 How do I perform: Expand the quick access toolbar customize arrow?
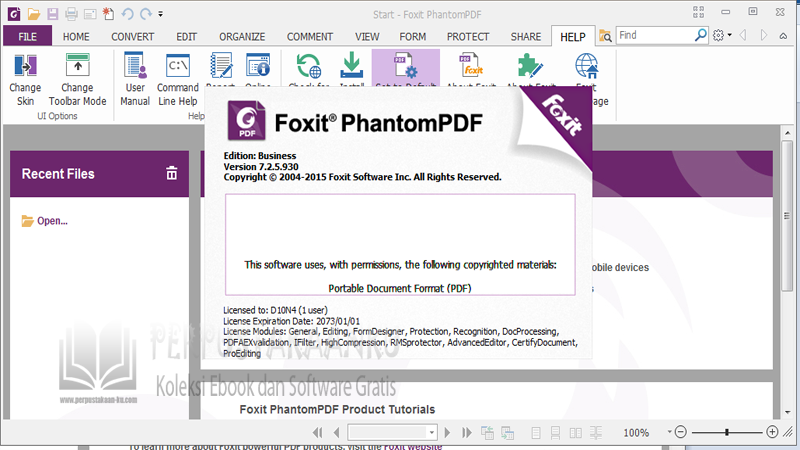[x=160, y=14]
